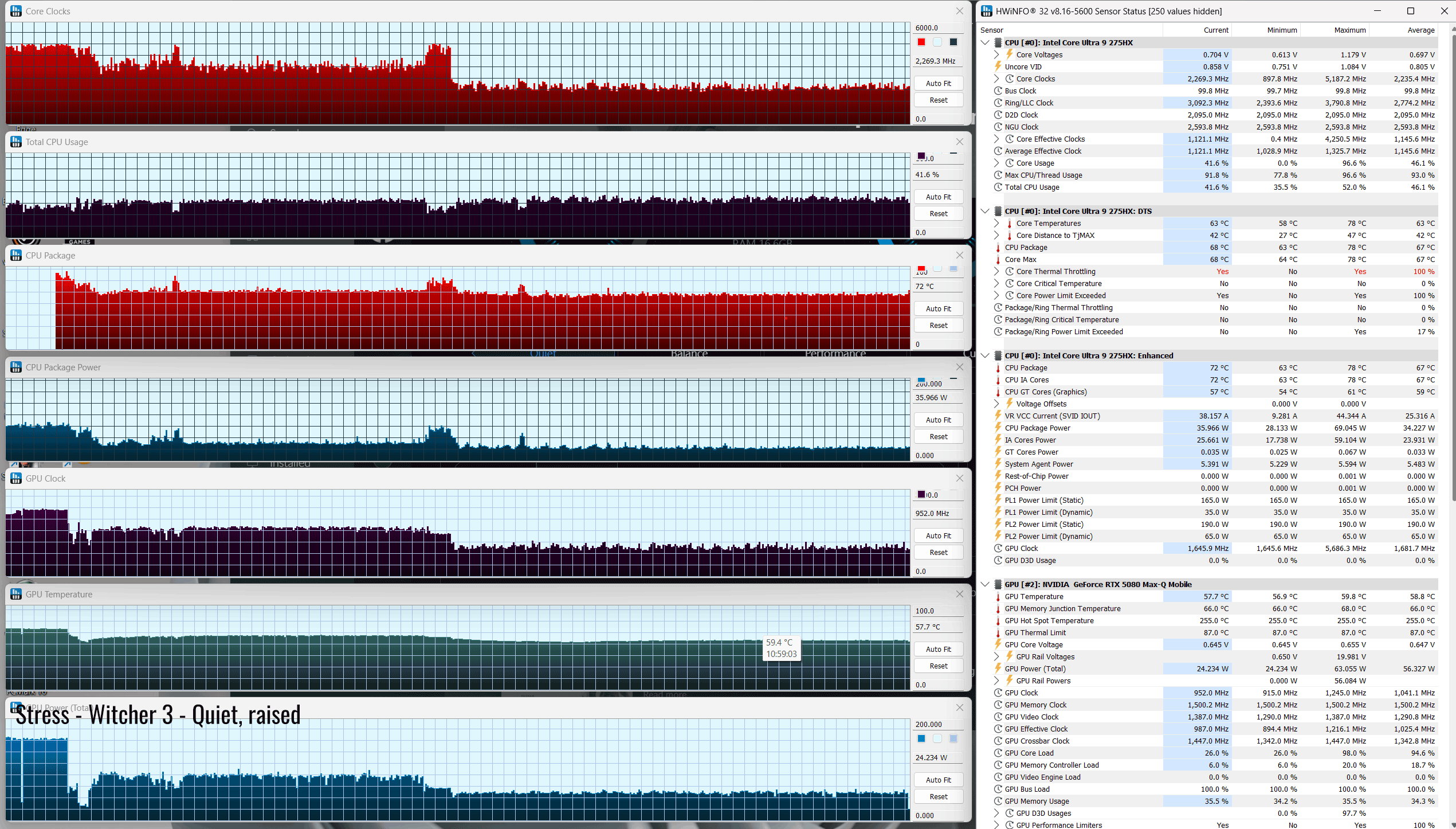Viewport: 1456px width, 829px height.
Task: Collapse the NVIDIA GeForce RTX 5080 group
Action: tap(985, 584)
